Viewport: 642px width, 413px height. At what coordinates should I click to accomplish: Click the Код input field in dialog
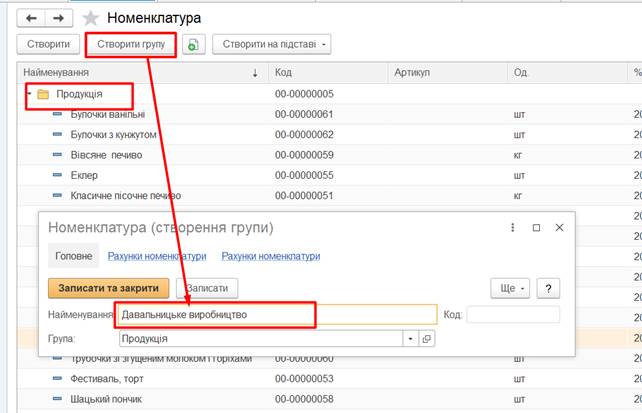512,314
